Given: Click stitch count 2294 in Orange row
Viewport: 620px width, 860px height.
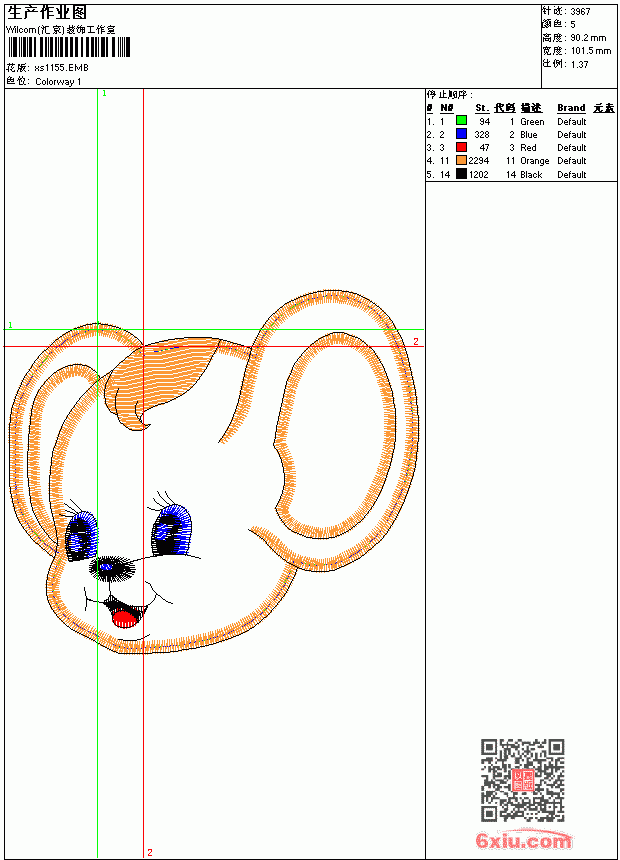Looking at the screenshot, I should [x=478, y=161].
